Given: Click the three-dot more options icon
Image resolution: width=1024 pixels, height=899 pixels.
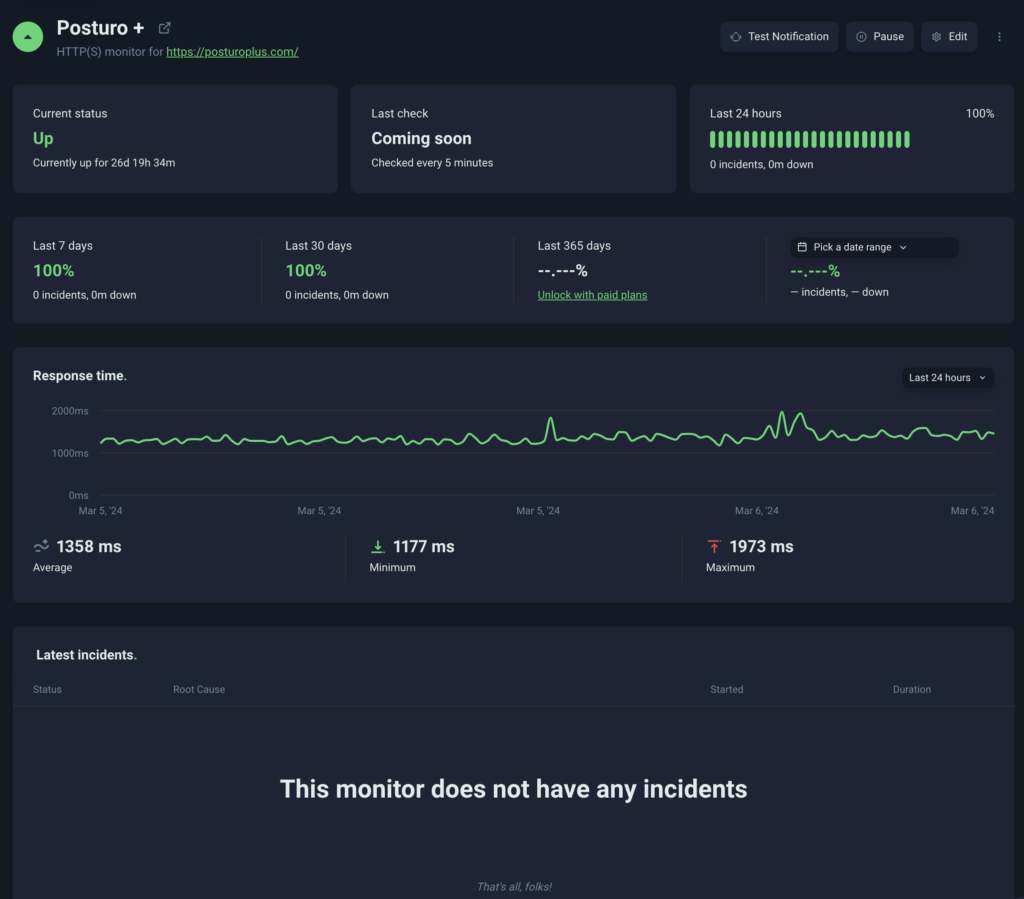Looking at the screenshot, I should tap(999, 37).
